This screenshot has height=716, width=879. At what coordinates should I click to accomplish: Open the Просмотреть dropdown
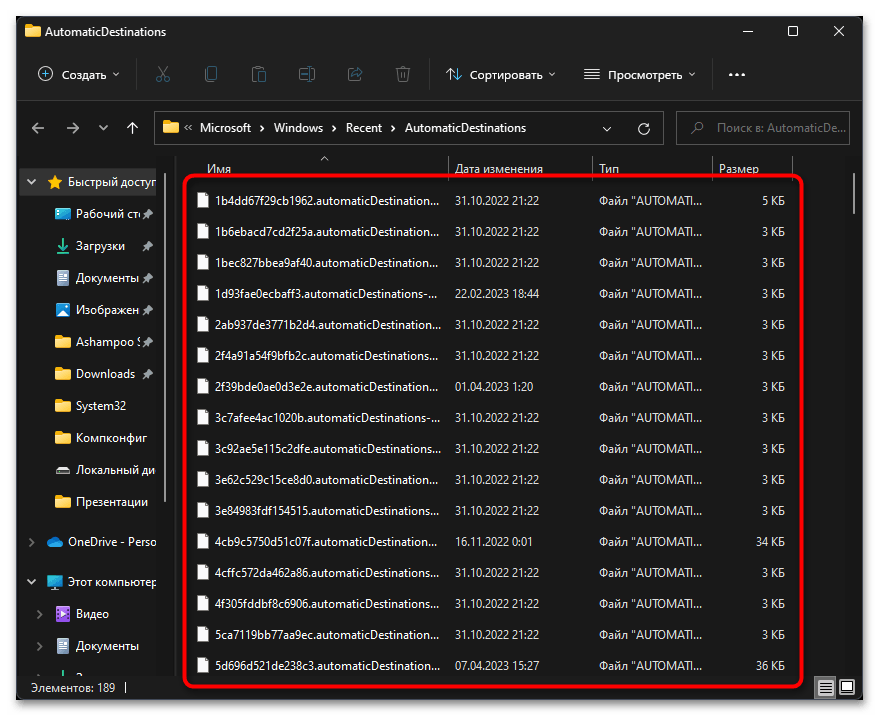click(640, 75)
